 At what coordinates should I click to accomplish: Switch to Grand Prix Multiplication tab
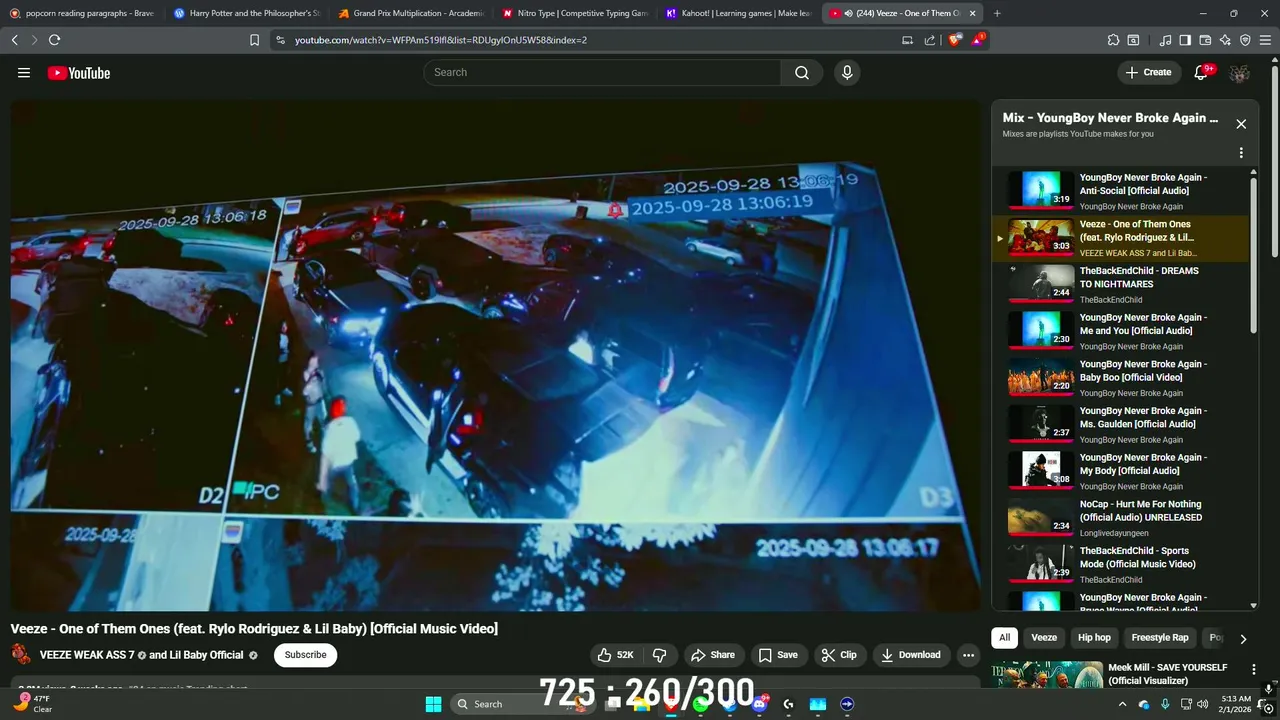pos(410,13)
